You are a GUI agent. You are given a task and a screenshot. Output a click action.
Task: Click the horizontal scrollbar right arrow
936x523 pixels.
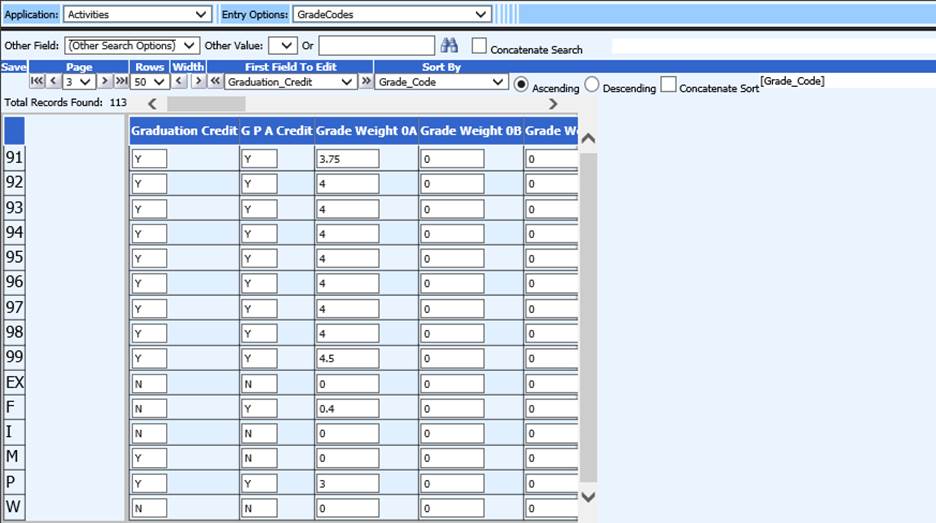click(x=553, y=104)
